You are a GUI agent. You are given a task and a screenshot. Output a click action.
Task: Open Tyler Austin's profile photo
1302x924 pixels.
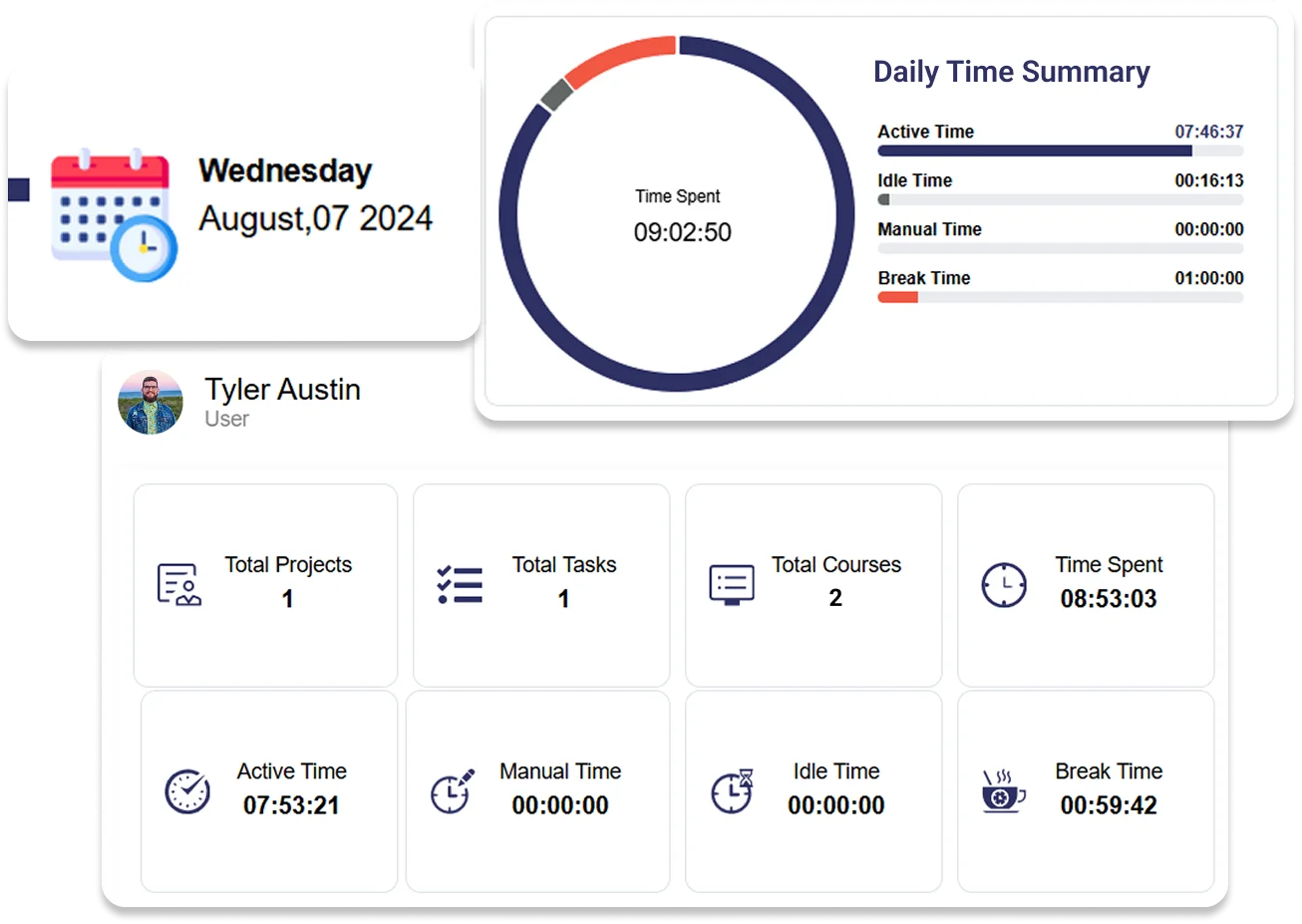(x=151, y=403)
